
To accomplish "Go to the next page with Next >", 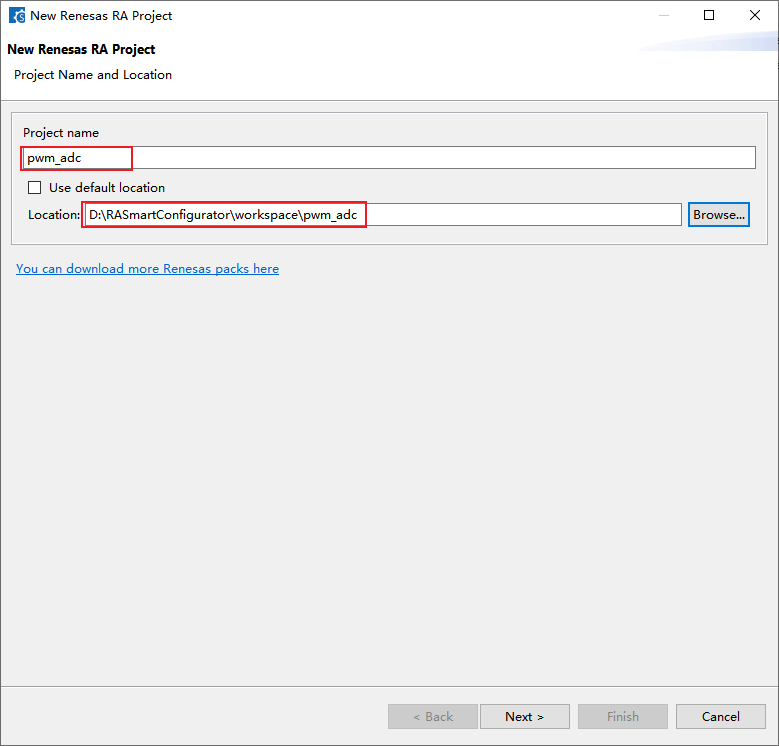I will (x=524, y=716).
